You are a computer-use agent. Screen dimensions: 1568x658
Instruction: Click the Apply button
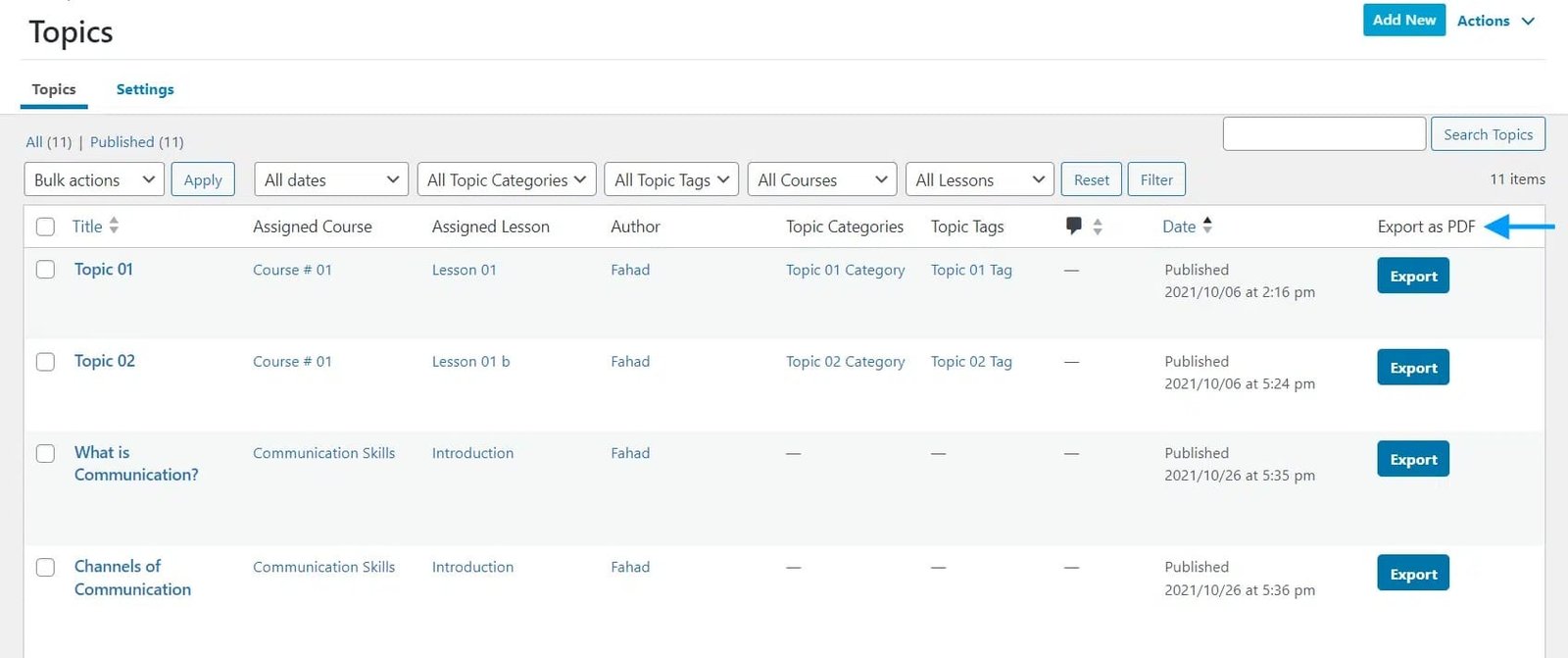coord(203,179)
